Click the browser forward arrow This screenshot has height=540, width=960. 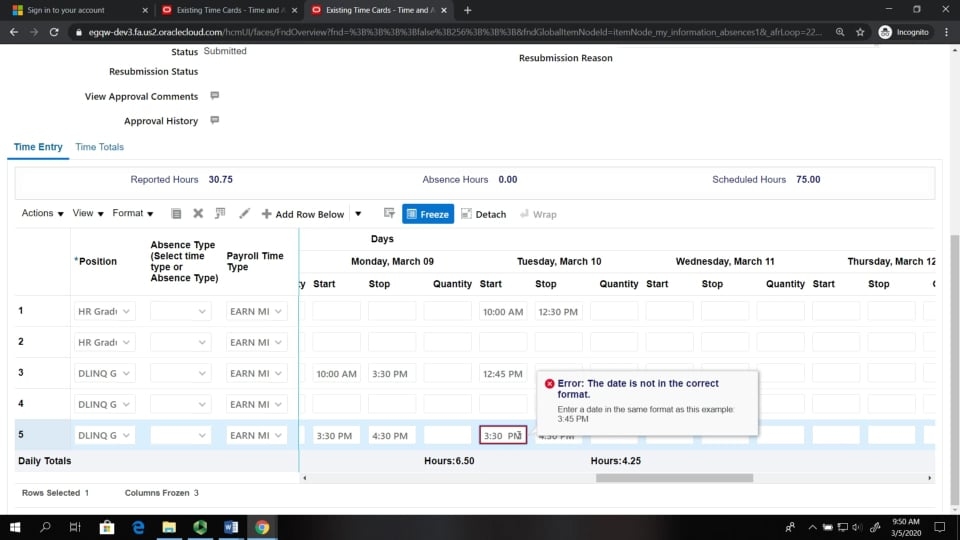click(34, 32)
